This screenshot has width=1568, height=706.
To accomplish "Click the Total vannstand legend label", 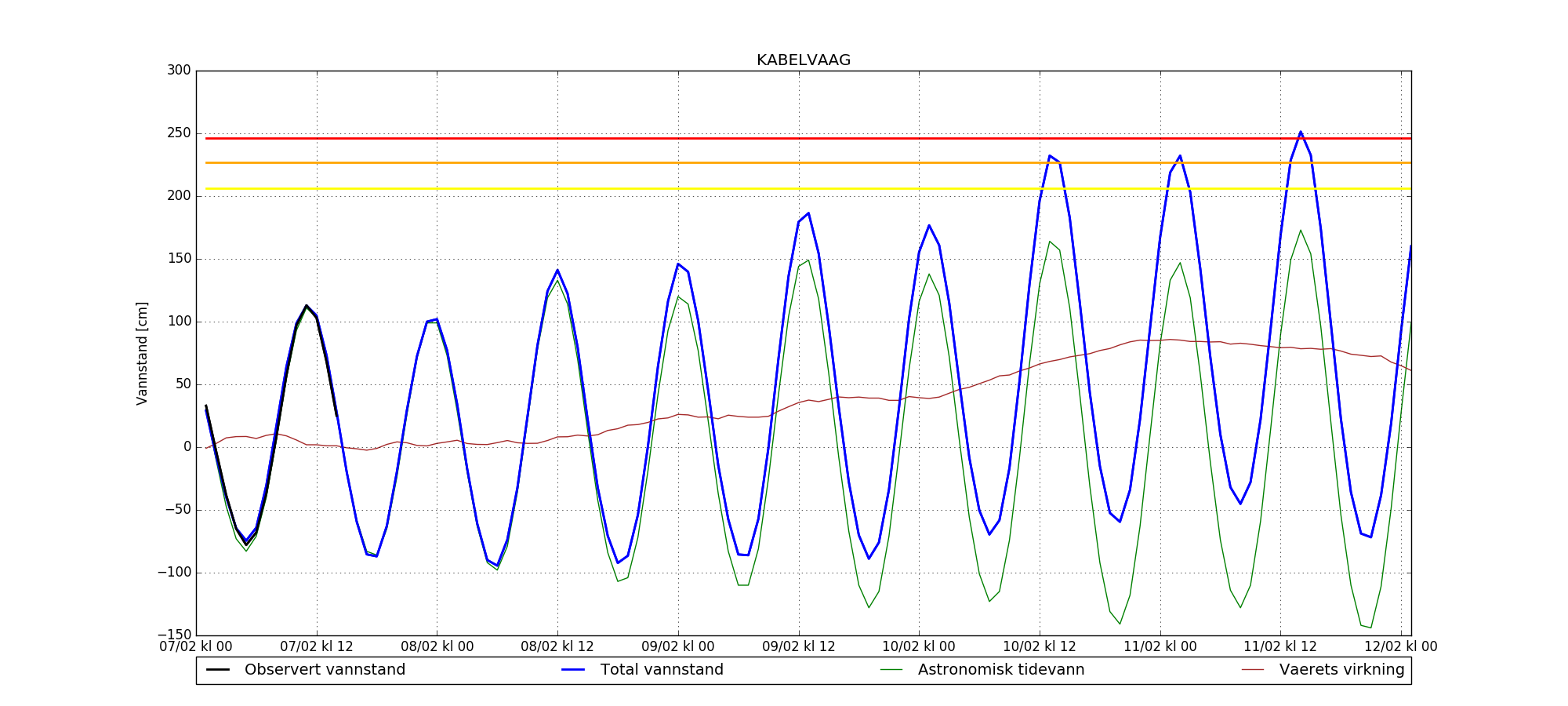I will pos(662,670).
